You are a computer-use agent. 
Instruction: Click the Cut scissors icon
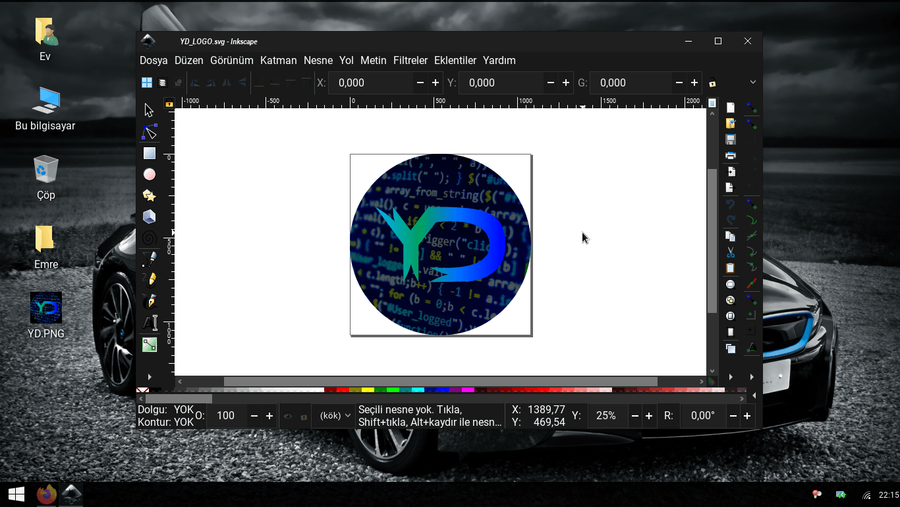point(730,252)
